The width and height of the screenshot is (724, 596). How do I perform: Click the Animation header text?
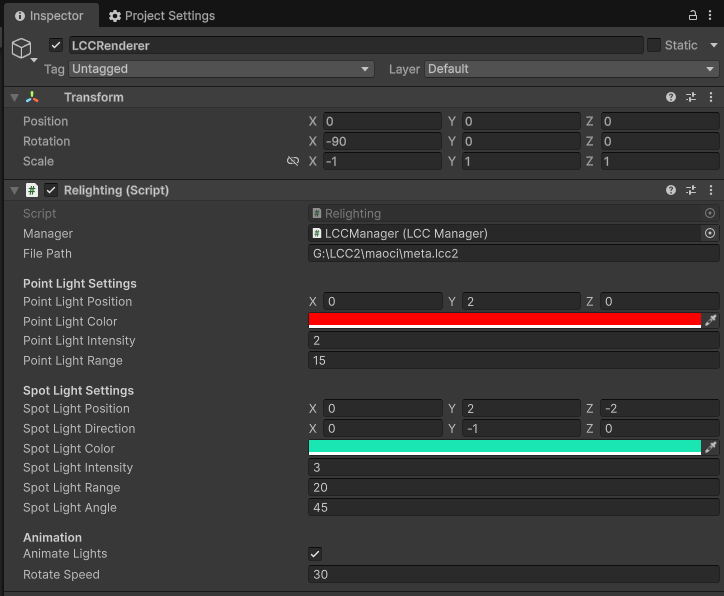53,537
